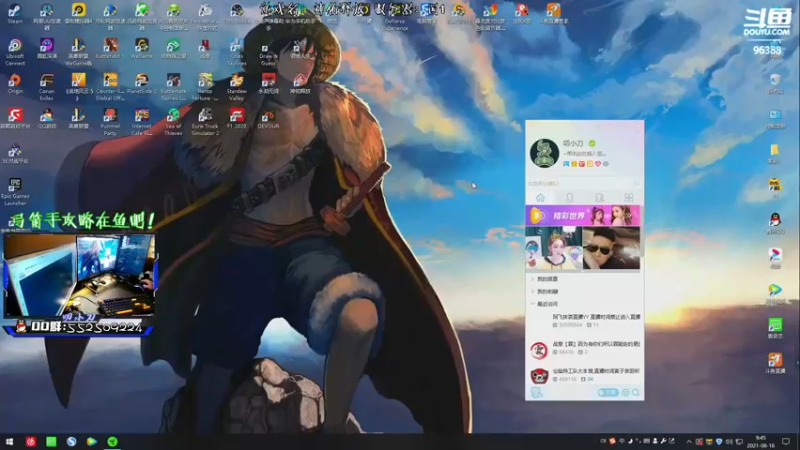This screenshot has width=800, height=450.
Task: Open the Origin launcher shortcut
Action: [x=15, y=84]
